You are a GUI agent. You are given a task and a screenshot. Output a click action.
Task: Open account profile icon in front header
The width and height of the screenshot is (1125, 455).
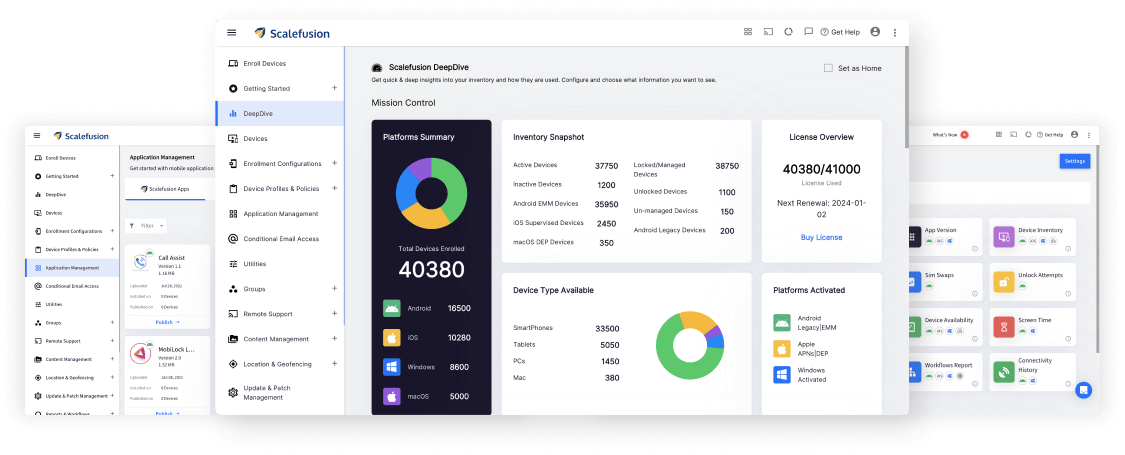[875, 32]
